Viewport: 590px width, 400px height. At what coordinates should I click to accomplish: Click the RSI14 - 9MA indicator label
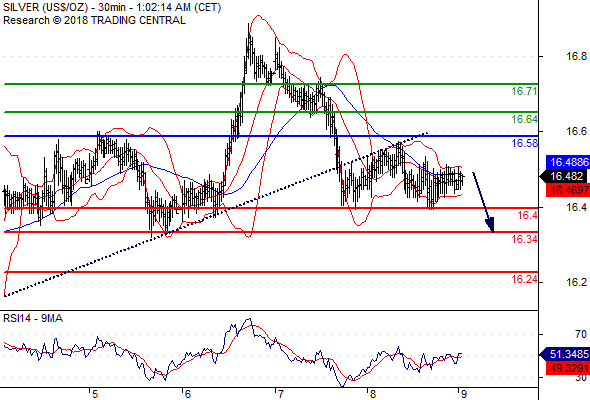[33, 318]
